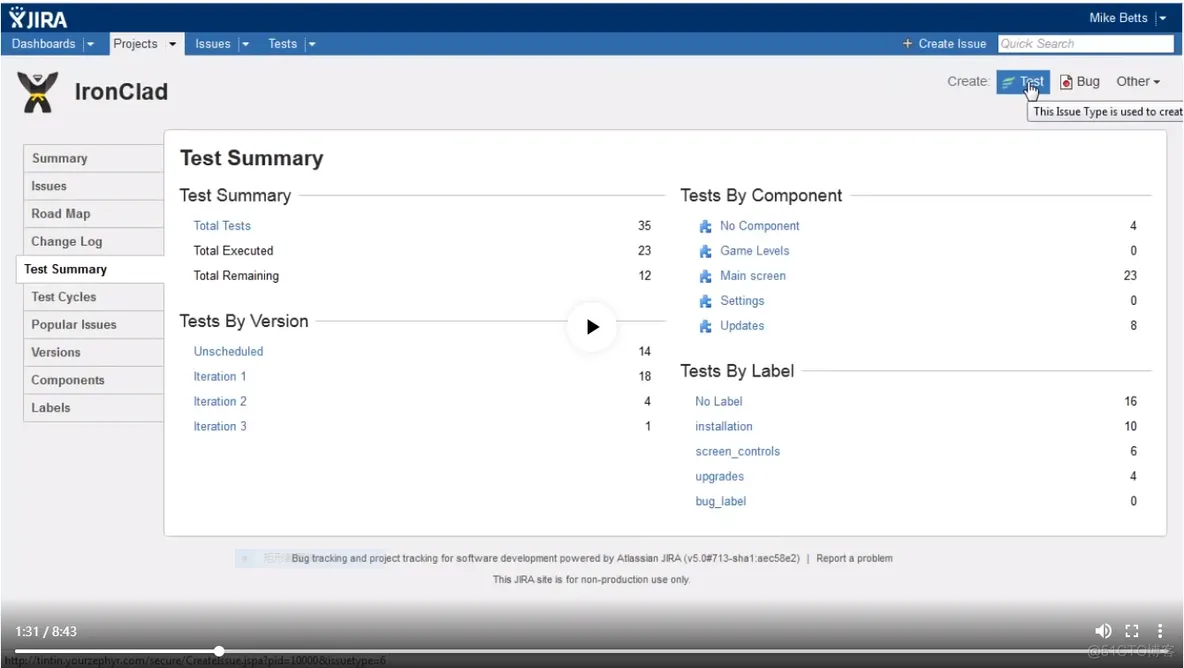Click the Game Levels component icon
Viewport: 1184px width, 668px height.
pyautogui.click(x=705, y=251)
